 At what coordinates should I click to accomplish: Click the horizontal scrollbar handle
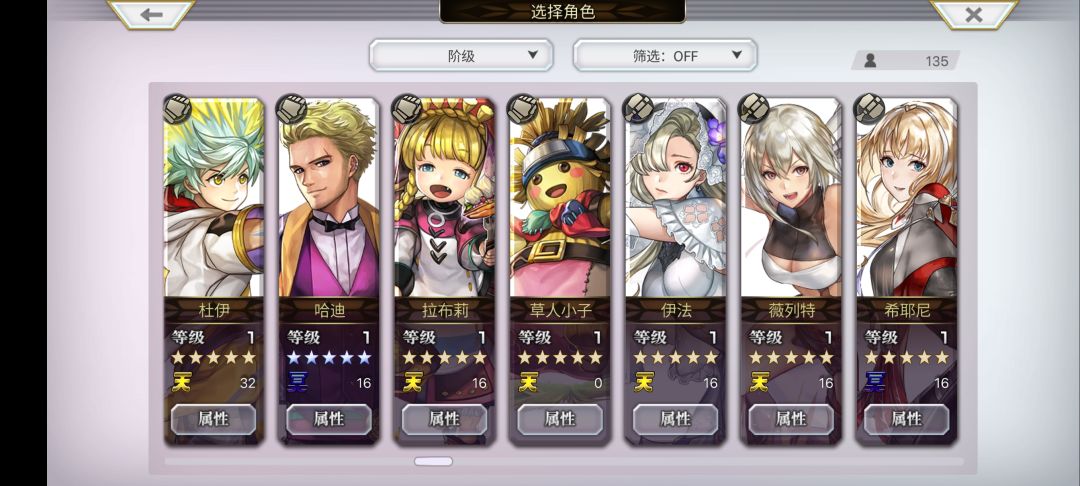433,461
